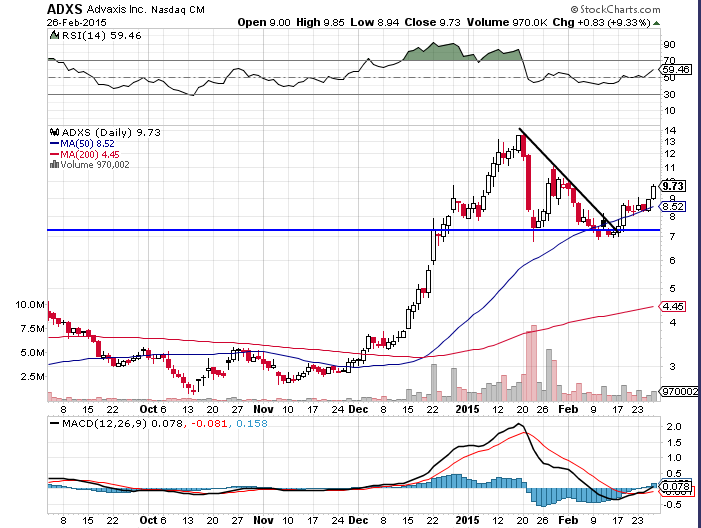Click the red 4.45 moving average tag
701x528 pixels.
click(x=673, y=307)
